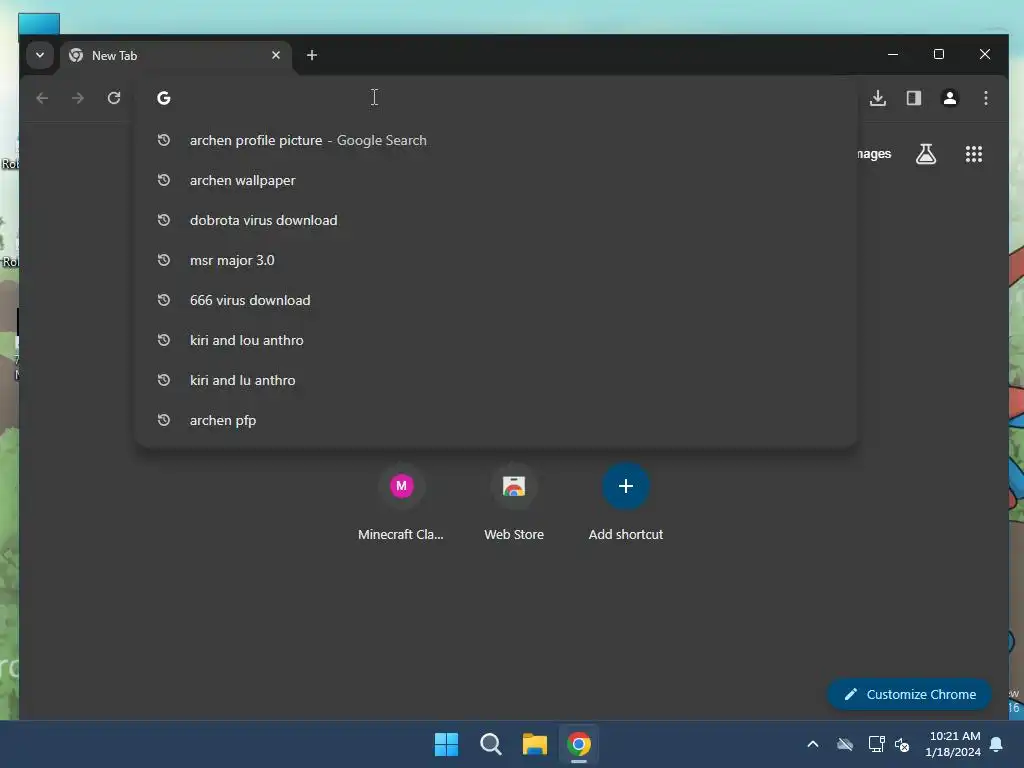The image size is (1024, 768).
Task: Click the network display tray icon
Action: [876, 744]
